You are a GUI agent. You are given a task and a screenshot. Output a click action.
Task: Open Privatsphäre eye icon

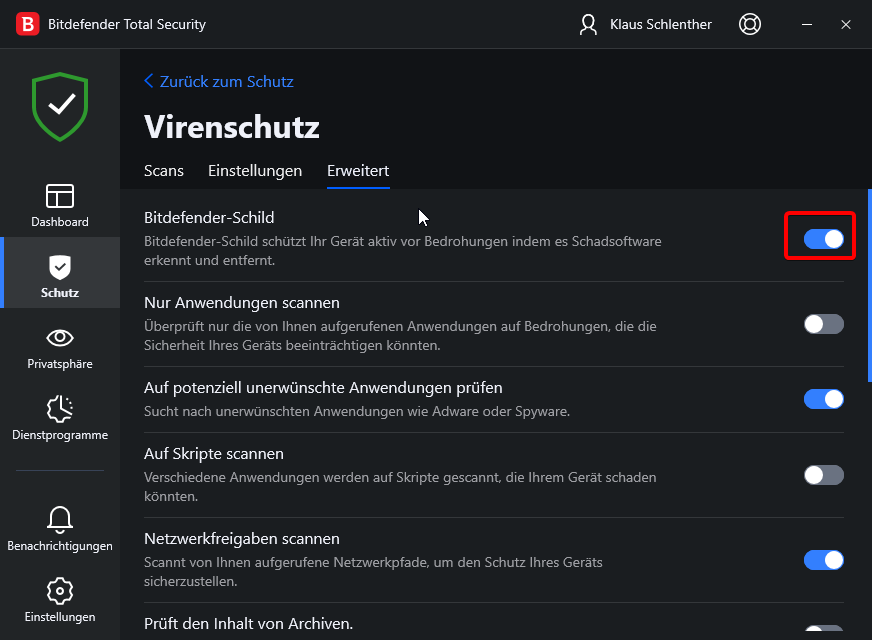click(60, 338)
